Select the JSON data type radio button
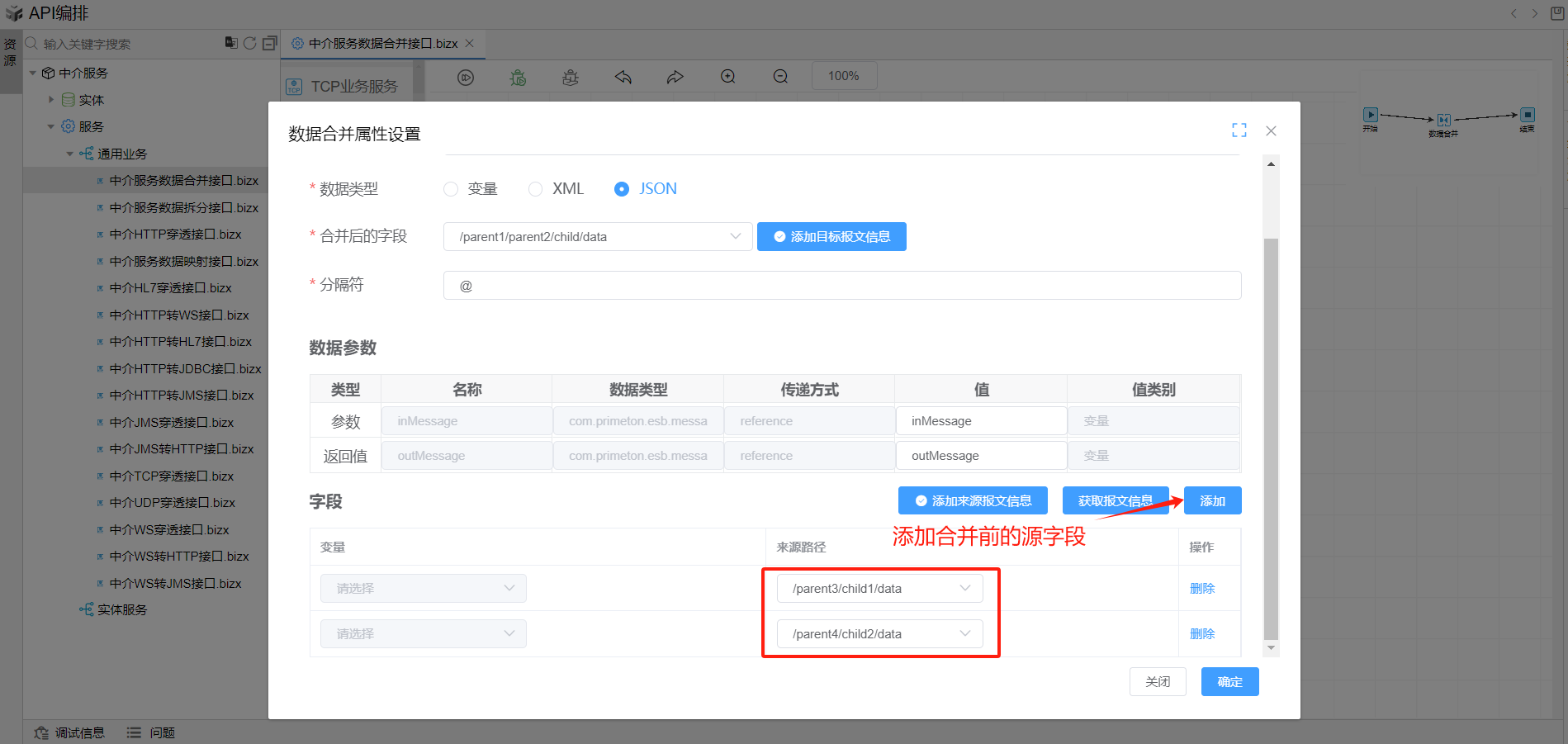Image resolution: width=1568 pixels, height=744 pixels. (622, 189)
